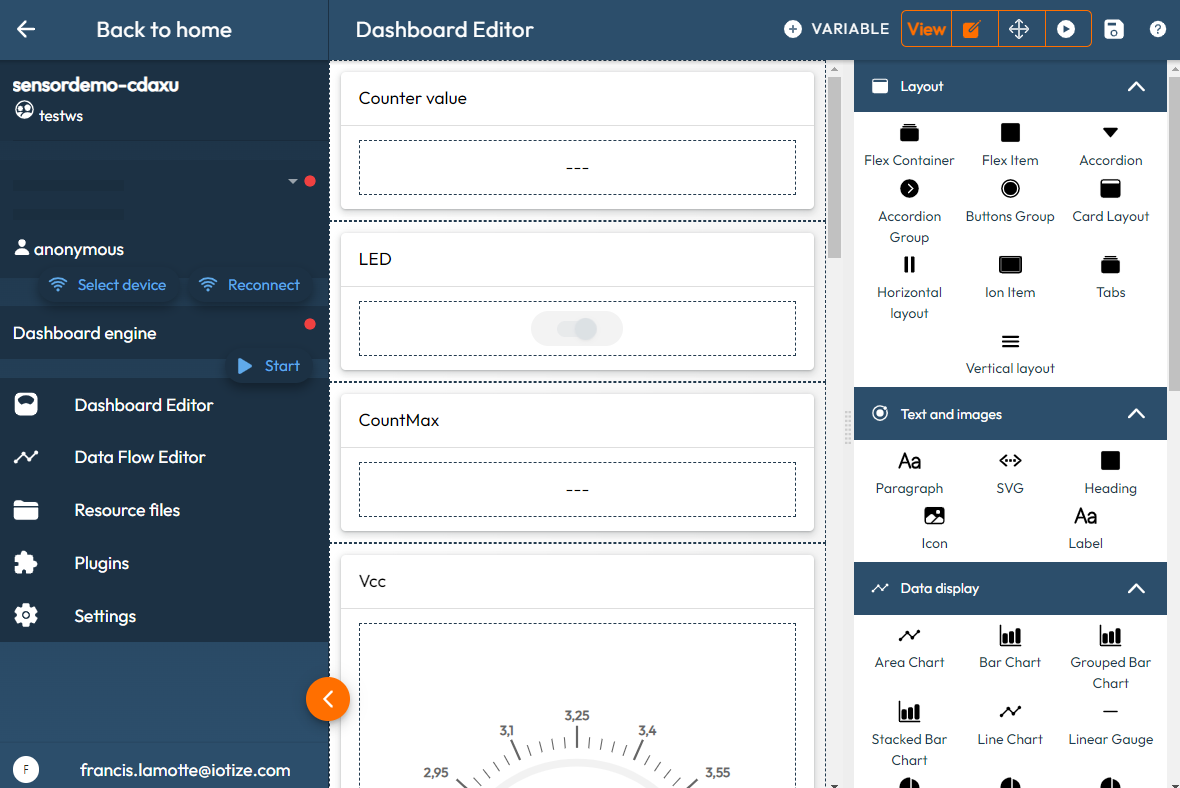Start the Dashboard engine

[x=268, y=365]
